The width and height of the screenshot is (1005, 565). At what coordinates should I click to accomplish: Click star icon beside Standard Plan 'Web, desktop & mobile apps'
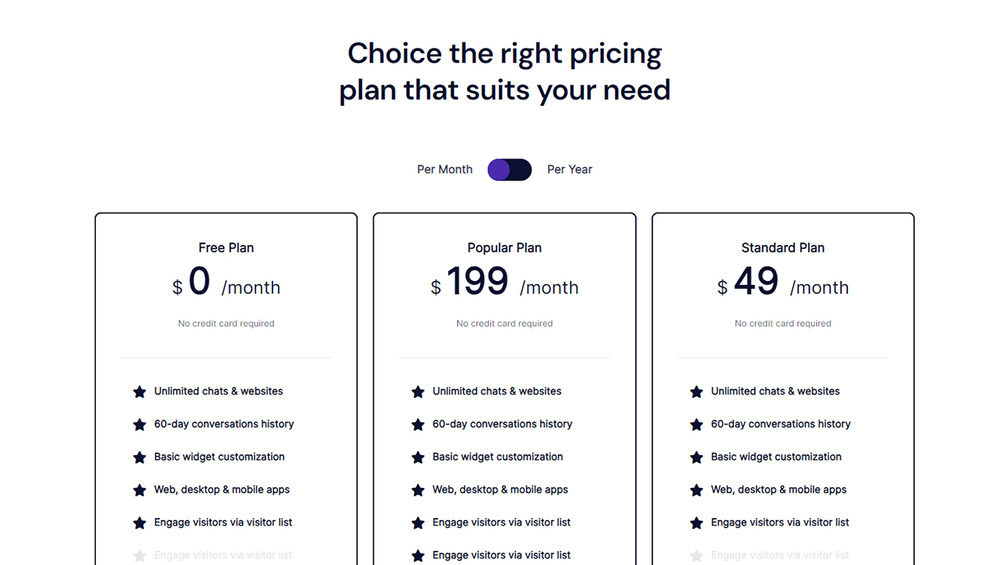697,491
